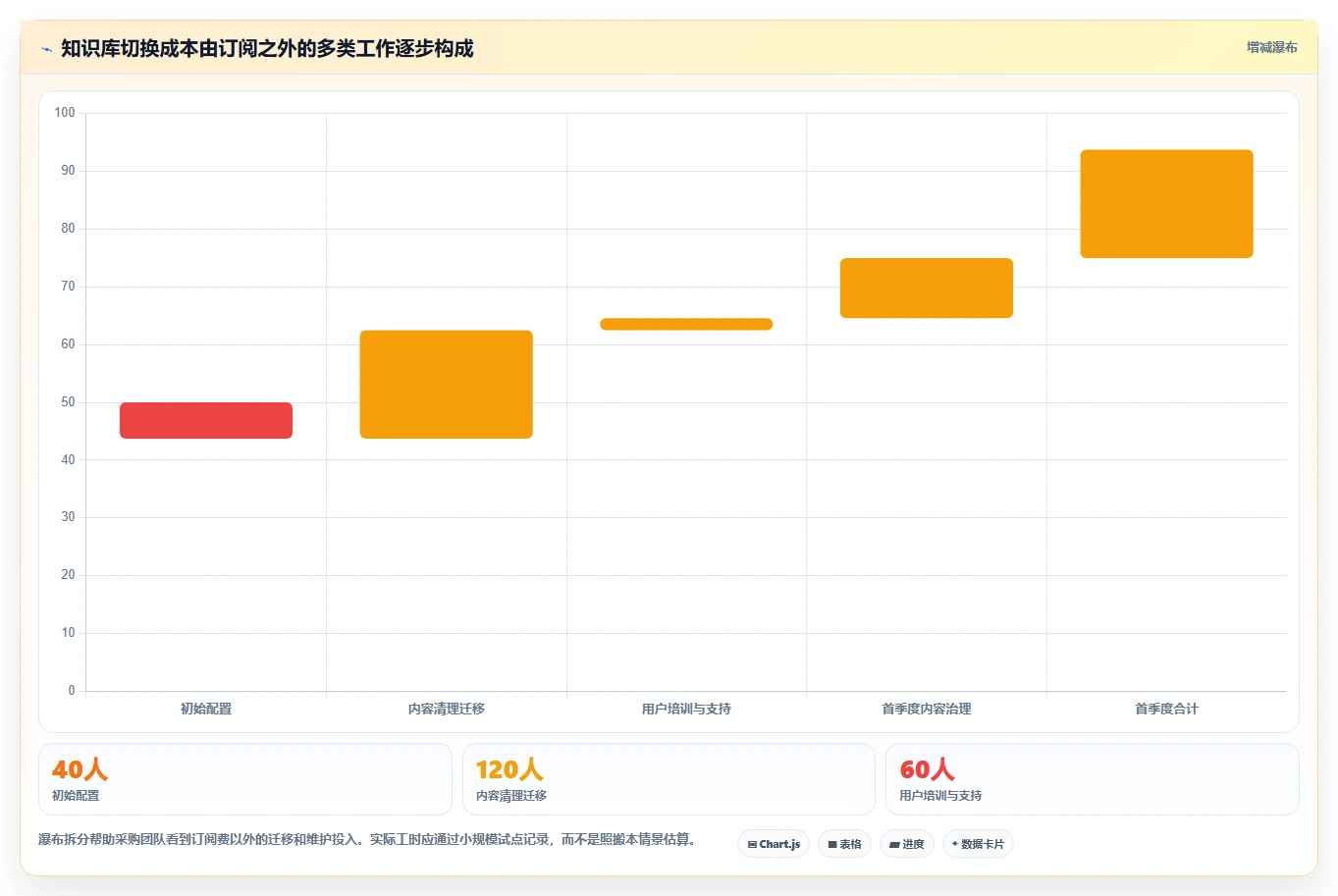
Task: Select the 表格 tag chip
Action: tap(844, 844)
